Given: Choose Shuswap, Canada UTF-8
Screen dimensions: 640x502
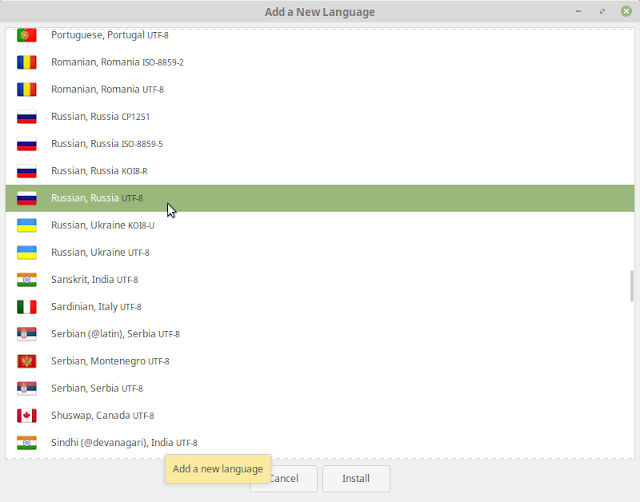Looking at the screenshot, I should click(320, 415).
